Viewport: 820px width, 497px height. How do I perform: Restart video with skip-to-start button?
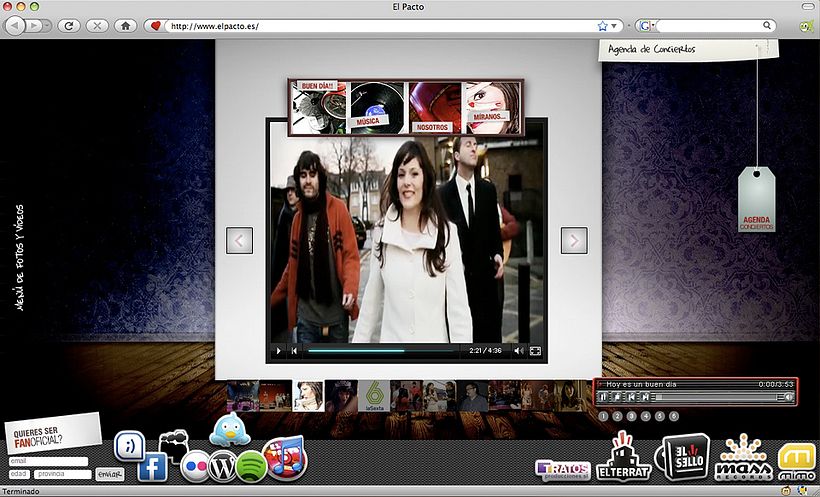click(294, 351)
